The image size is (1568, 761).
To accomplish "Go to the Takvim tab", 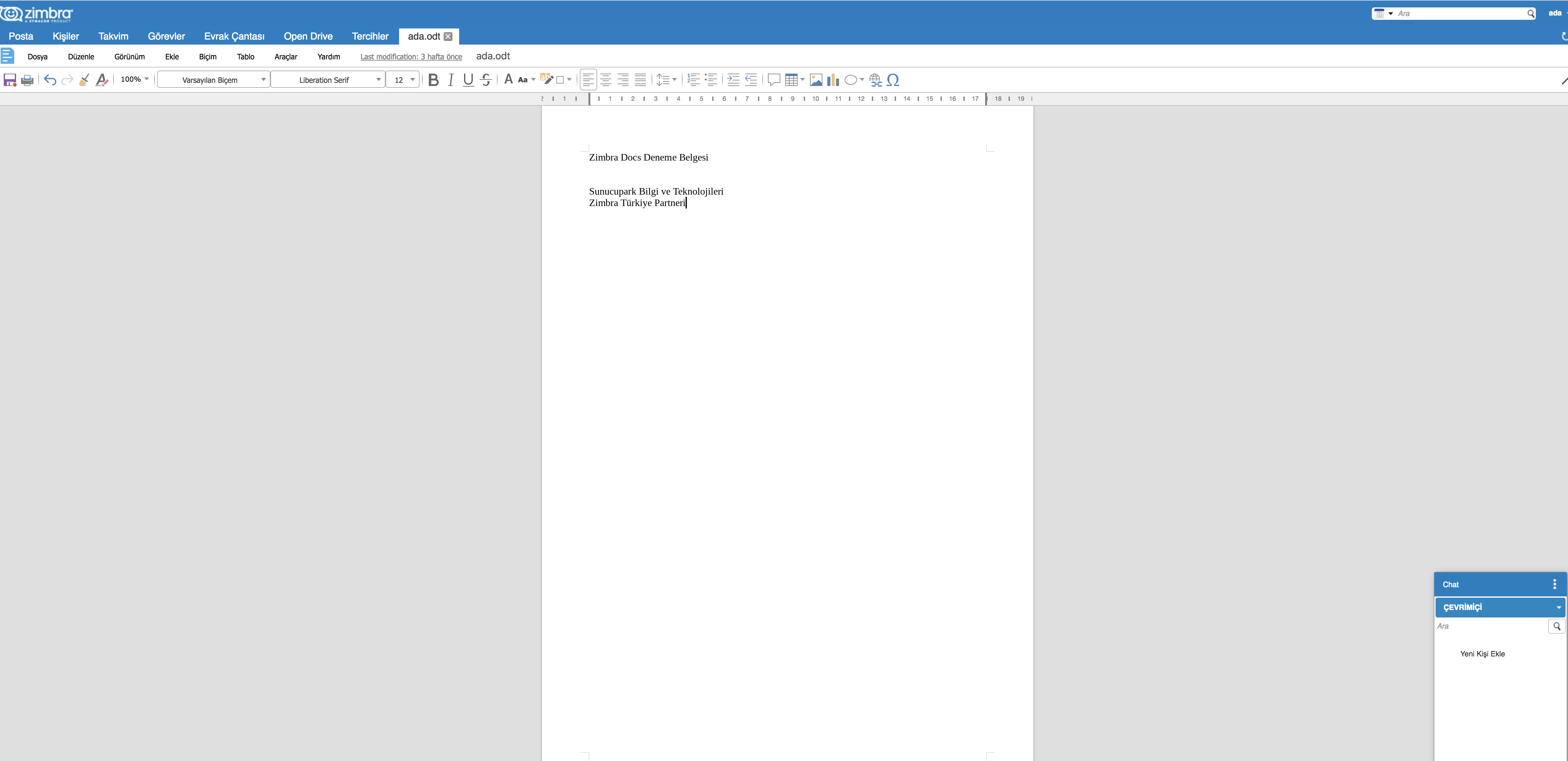I will point(113,37).
